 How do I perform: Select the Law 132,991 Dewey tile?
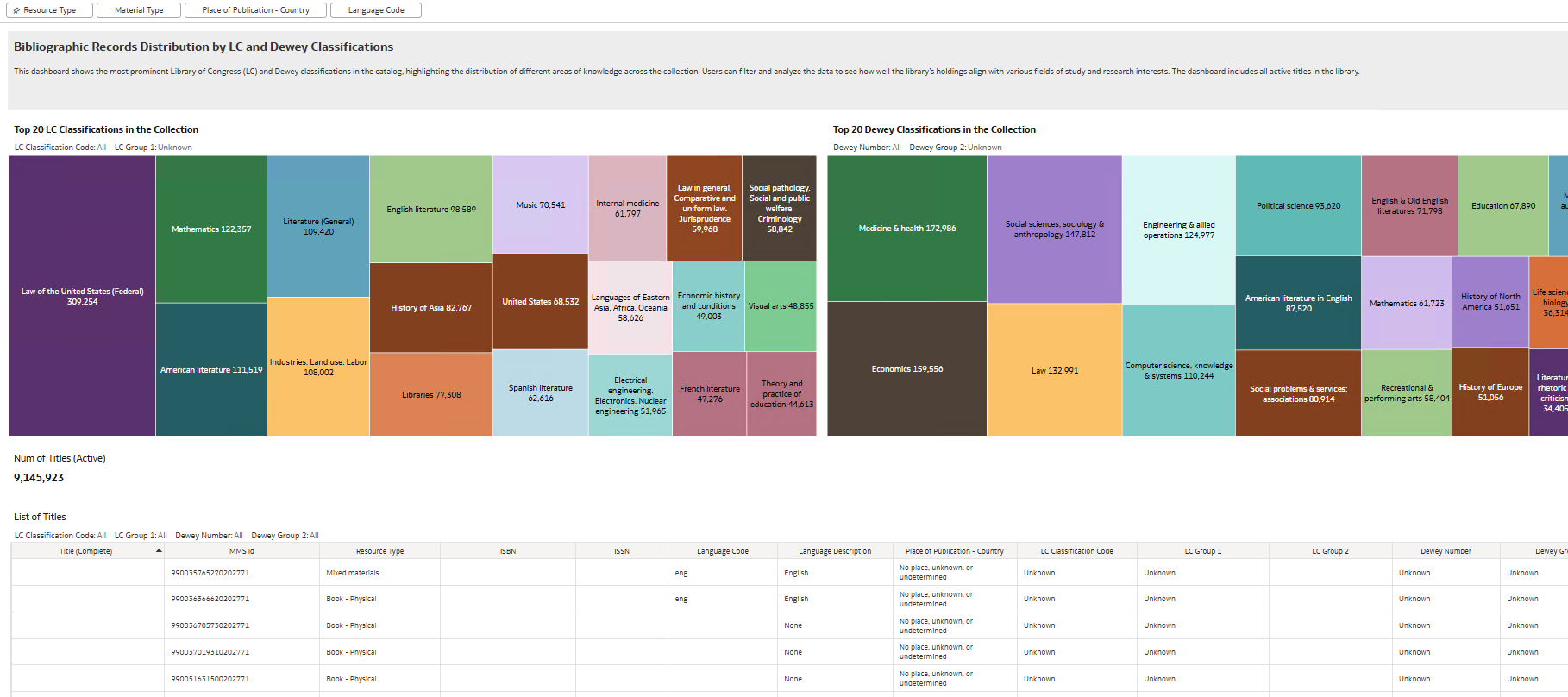(1055, 370)
